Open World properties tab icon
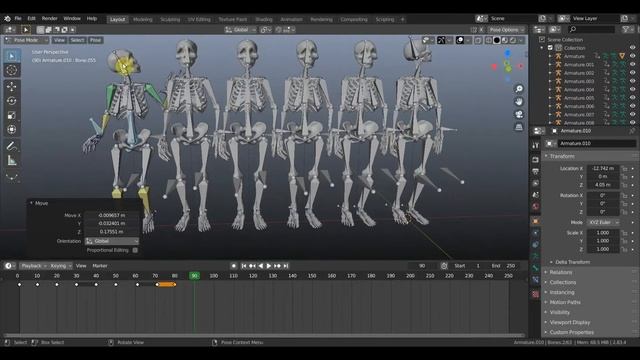The height and width of the screenshot is (360, 640). click(536, 207)
